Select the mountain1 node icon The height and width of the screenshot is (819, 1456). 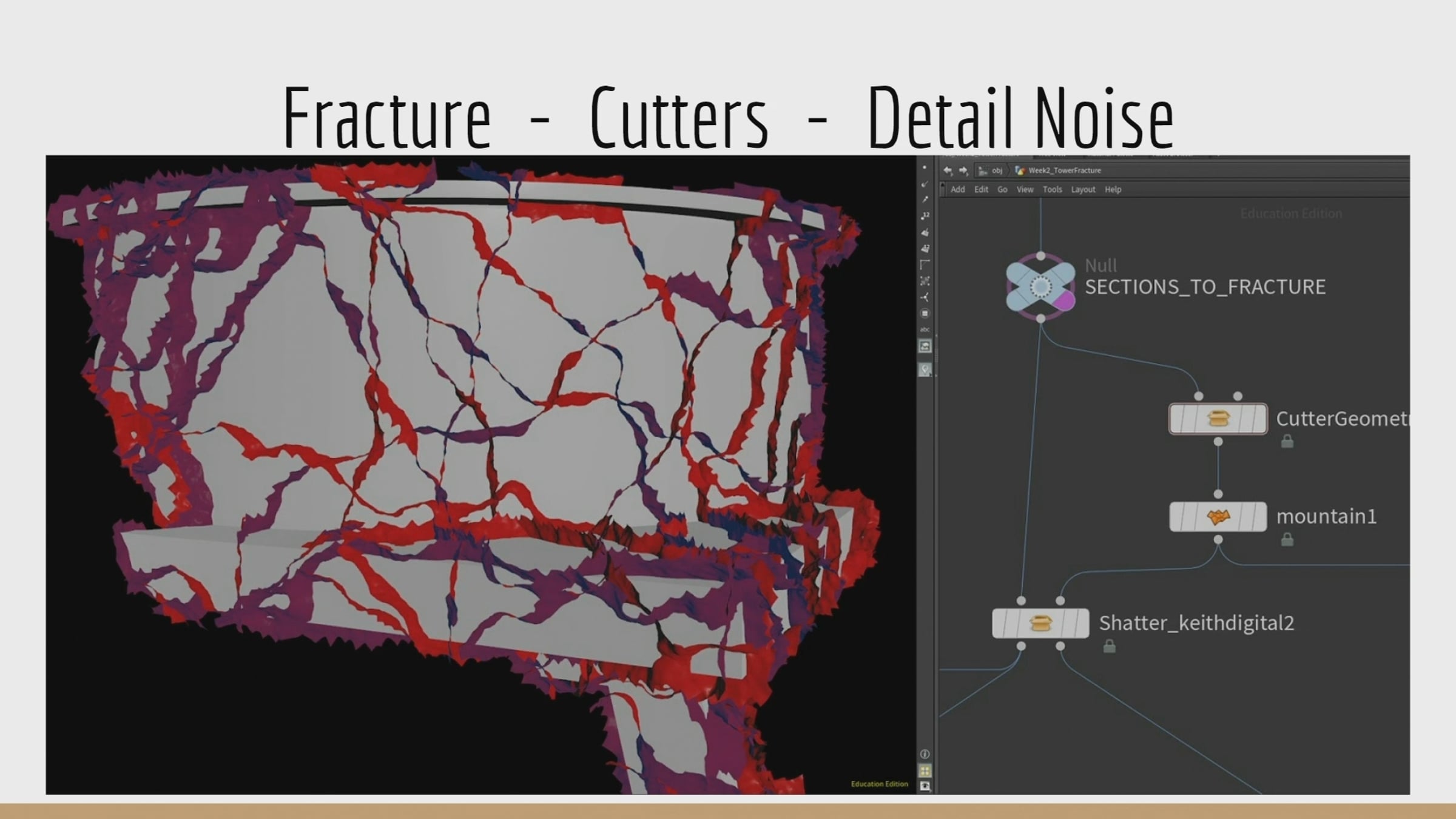(1218, 517)
